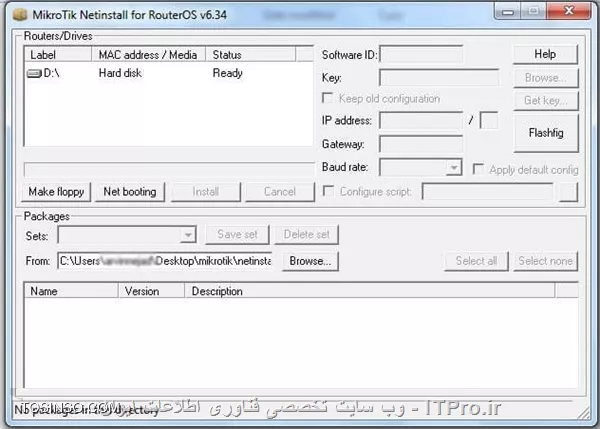The width and height of the screenshot is (600, 429).
Task: Click the Version column header
Action: click(x=152, y=291)
